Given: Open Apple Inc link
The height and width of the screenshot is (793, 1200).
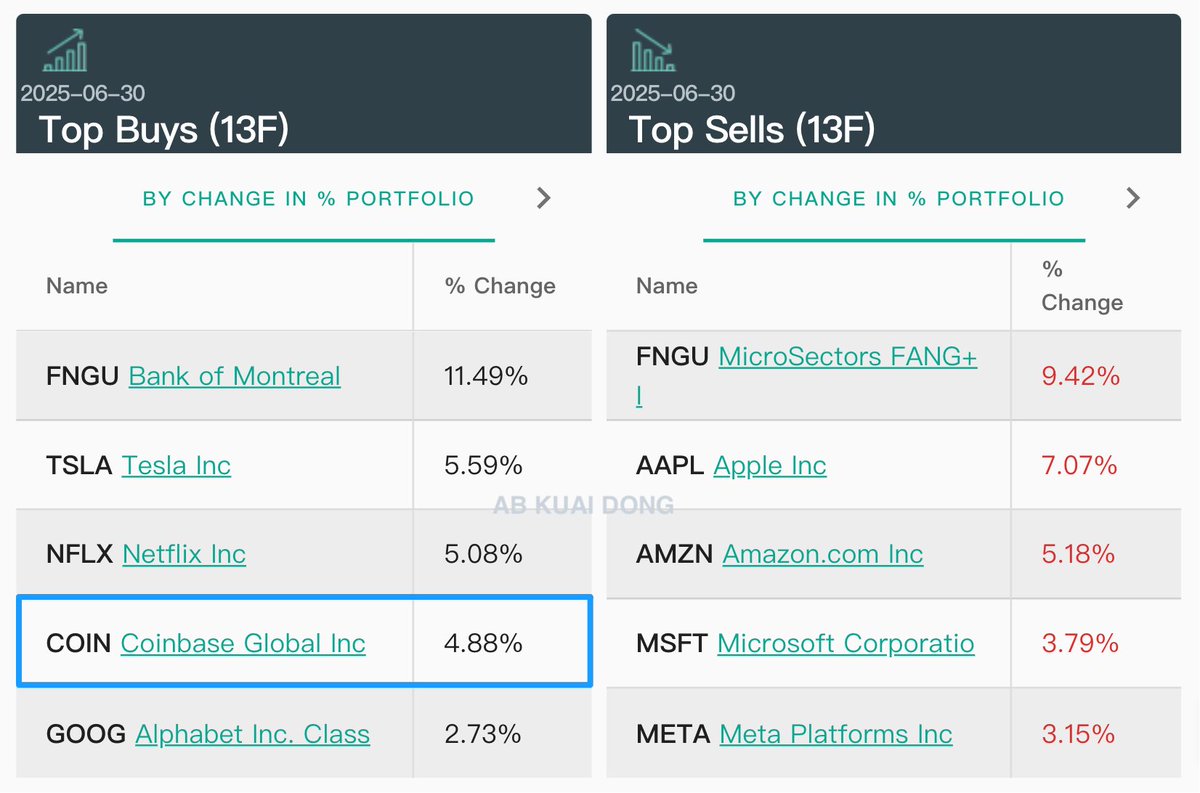Looking at the screenshot, I should (770, 465).
